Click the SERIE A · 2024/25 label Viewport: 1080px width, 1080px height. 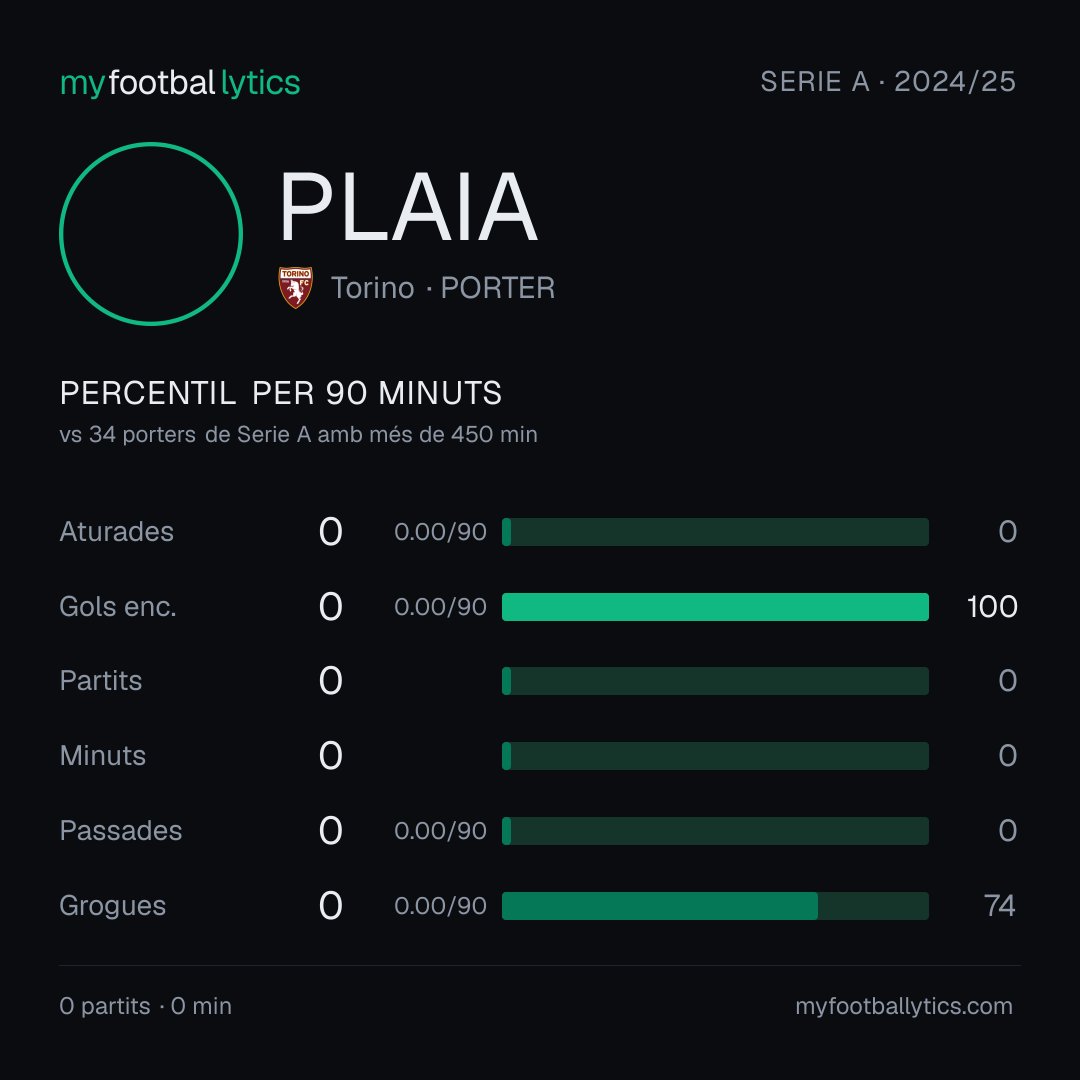pyautogui.click(x=888, y=82)
